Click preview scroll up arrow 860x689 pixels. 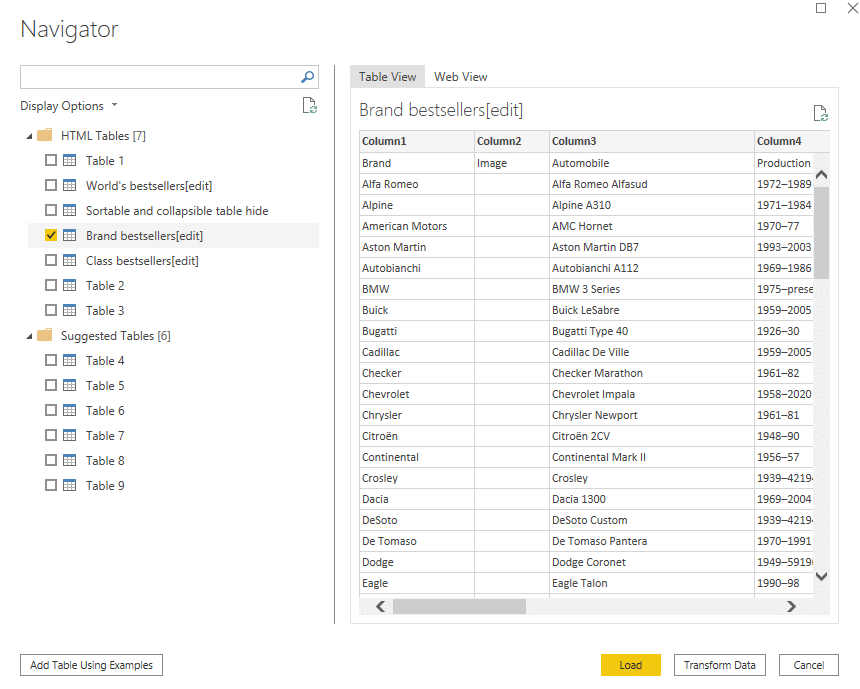(x=821, y=175)
